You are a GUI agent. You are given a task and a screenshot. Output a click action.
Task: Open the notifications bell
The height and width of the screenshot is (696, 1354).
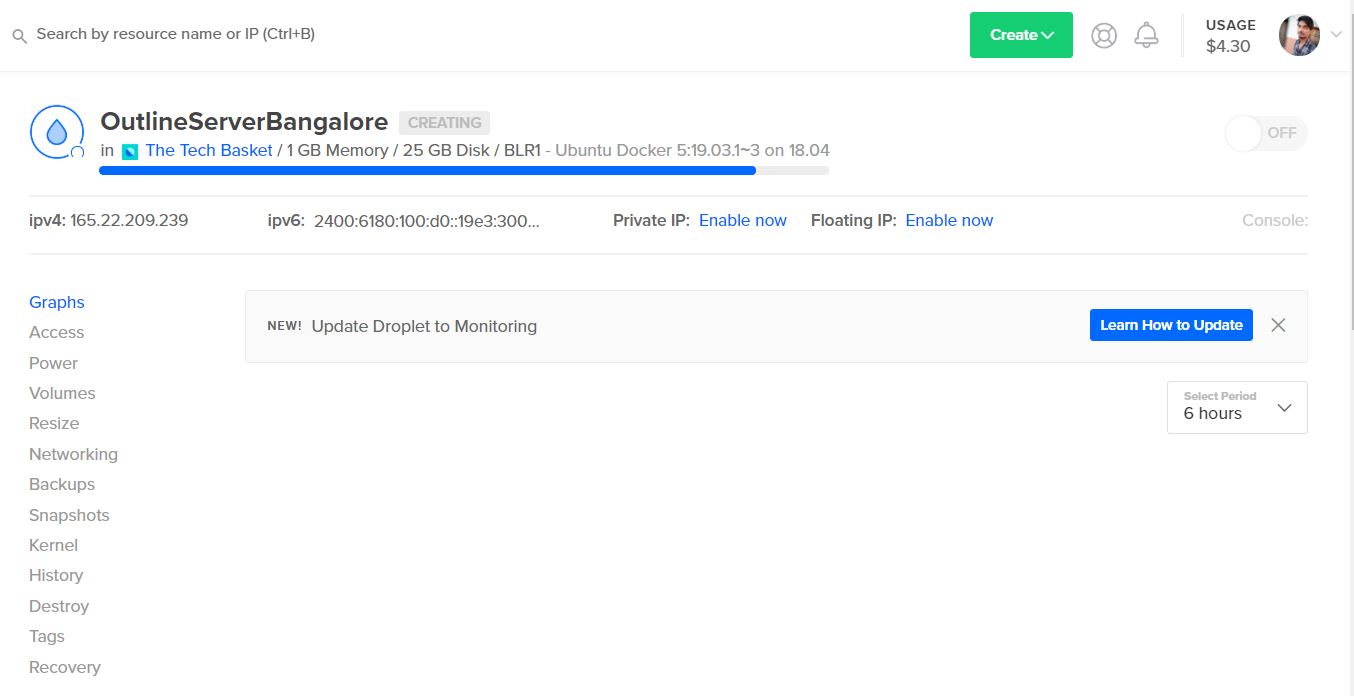[x=1146, y=35]
